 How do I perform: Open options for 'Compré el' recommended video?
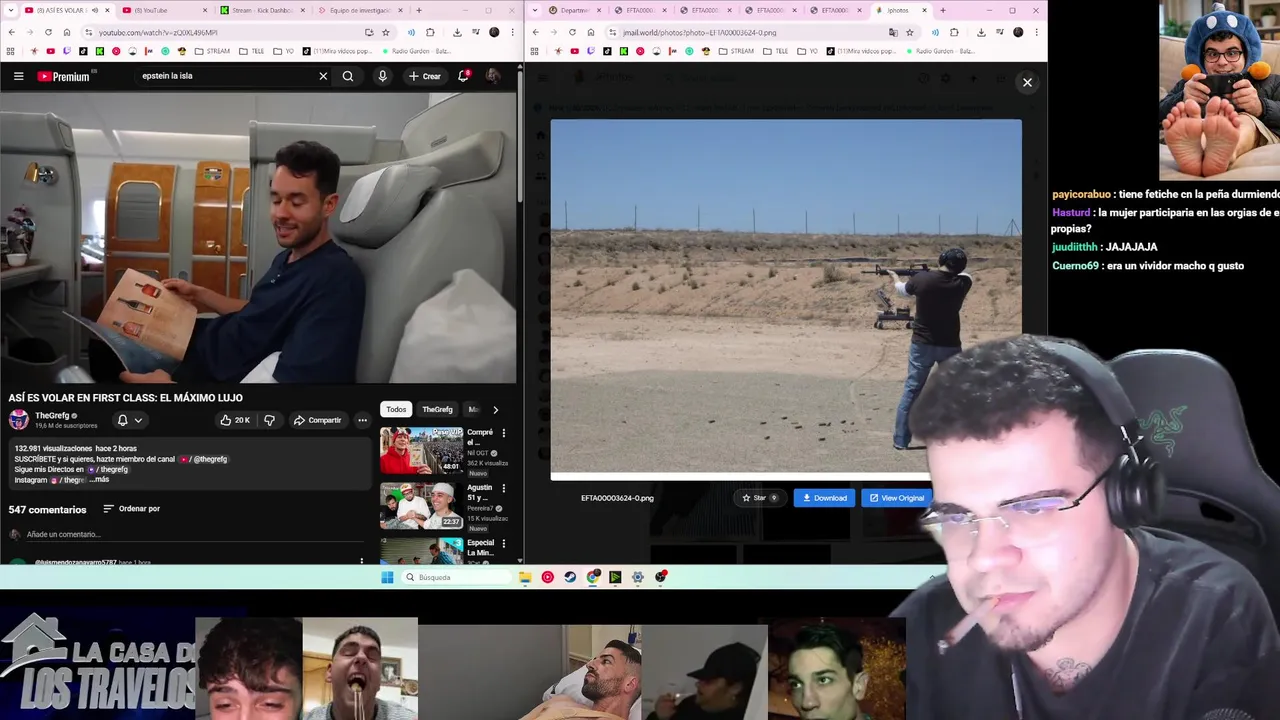(x=503, y=433)
